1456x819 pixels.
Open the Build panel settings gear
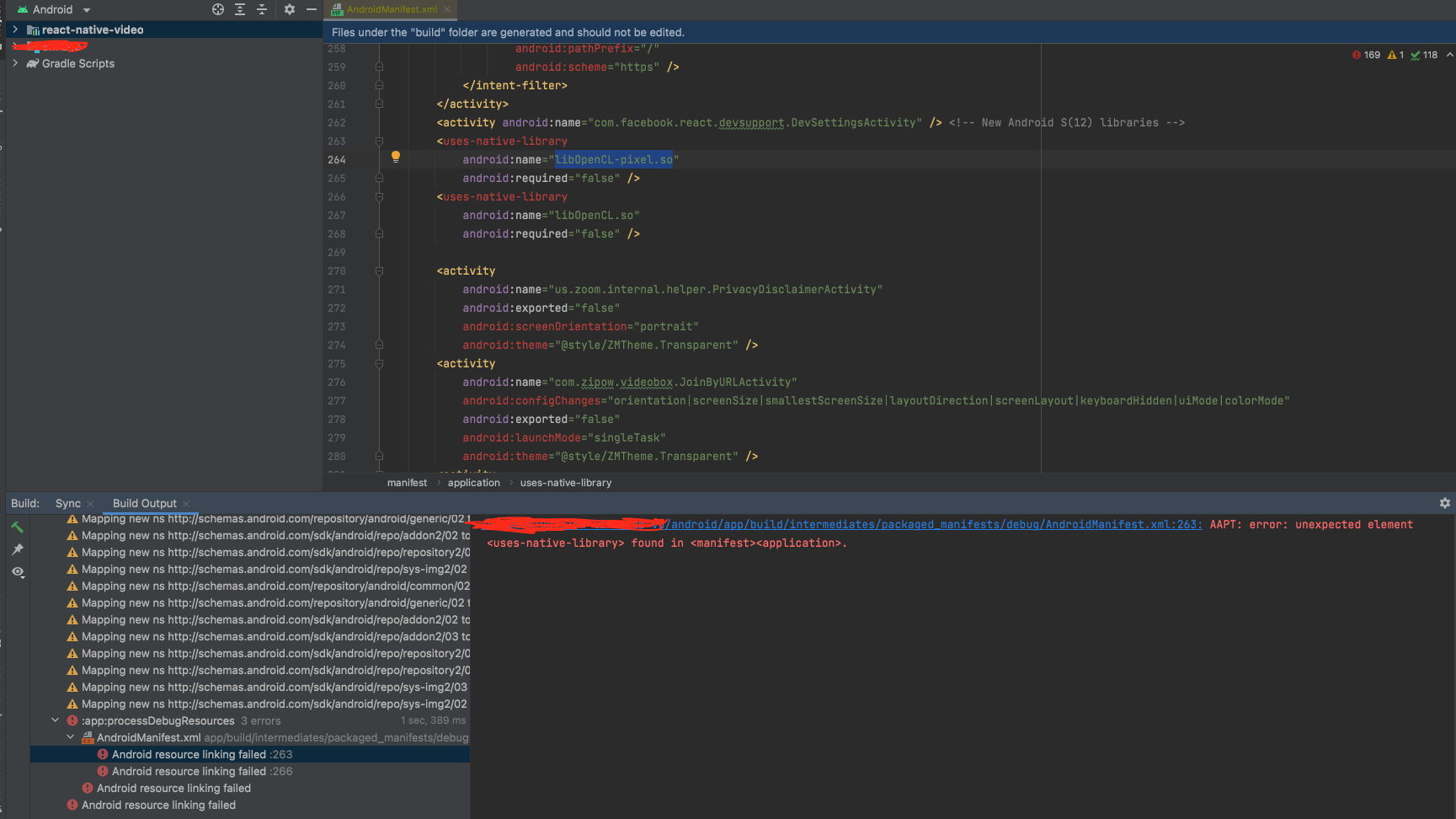[1445, 502]
